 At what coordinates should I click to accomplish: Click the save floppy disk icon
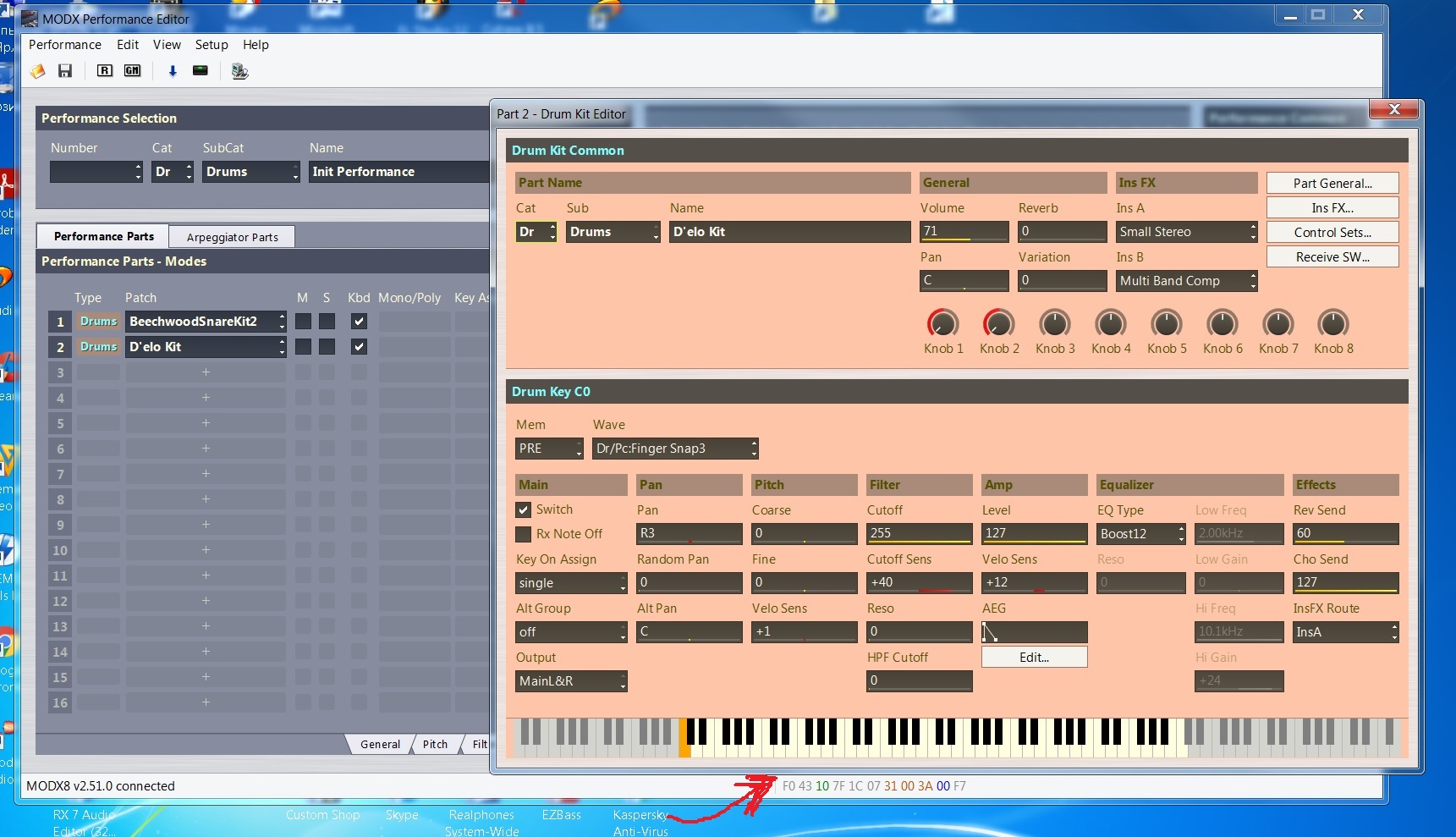[65, 71]
